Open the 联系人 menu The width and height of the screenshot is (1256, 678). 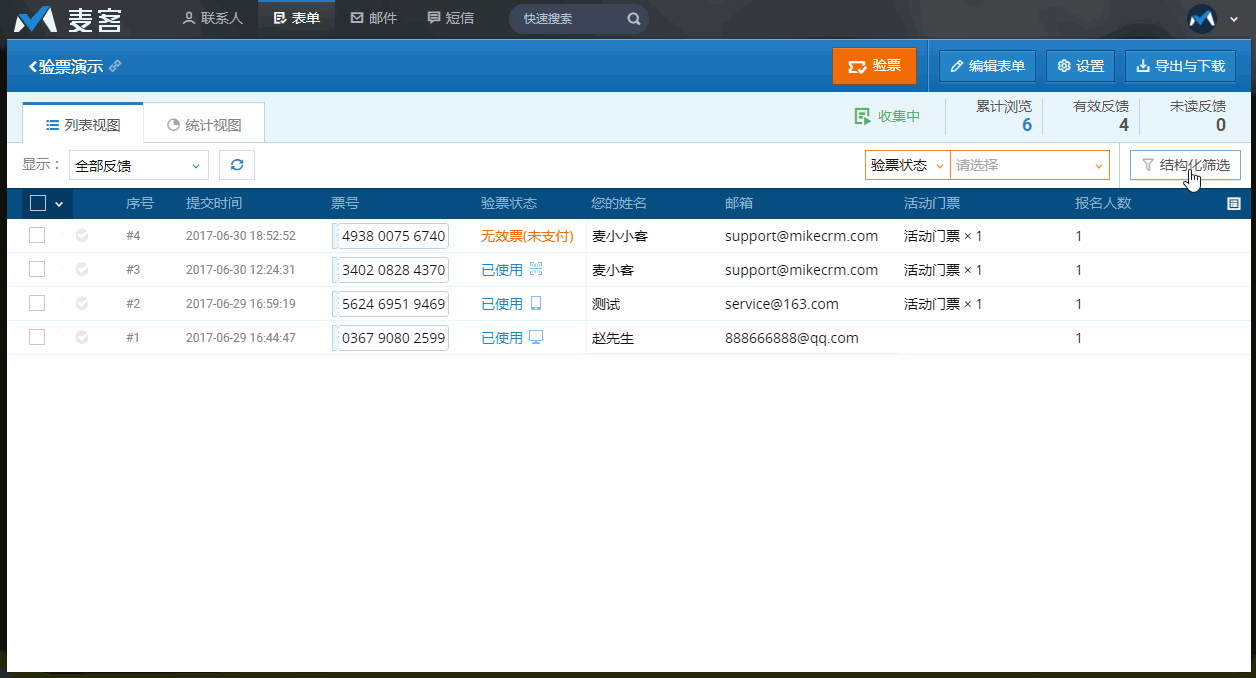(212, 18)
